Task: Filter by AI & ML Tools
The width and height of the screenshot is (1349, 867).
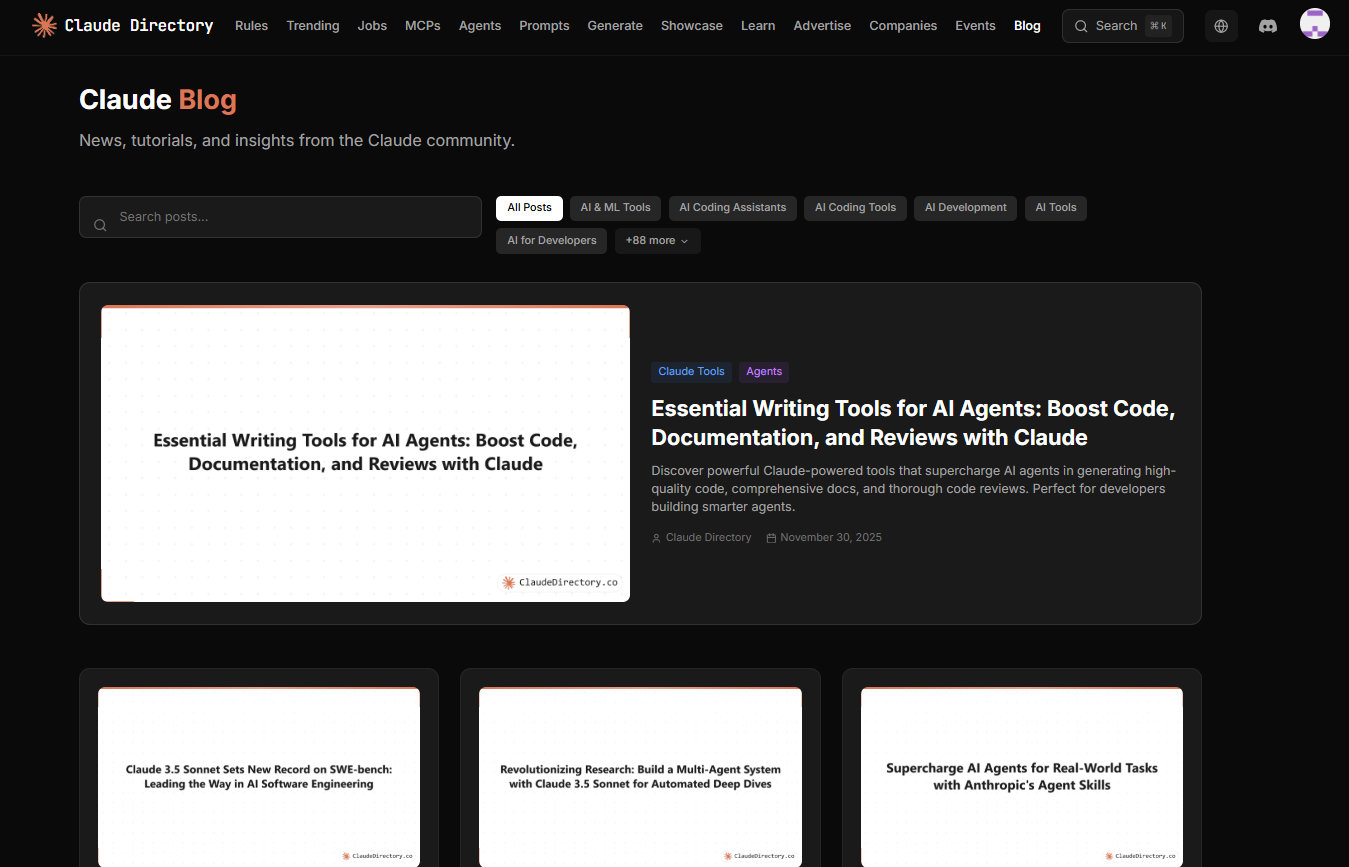Action: point(615,208)
